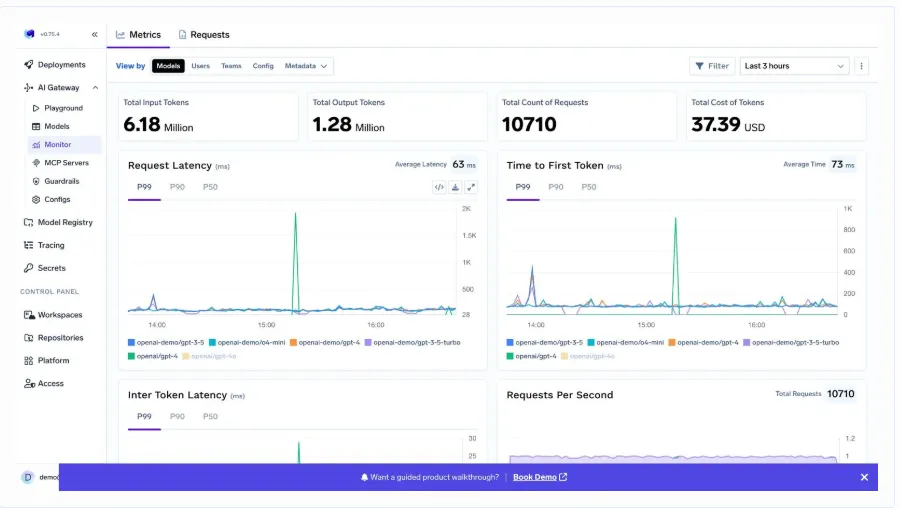
Task: Open the Platform page
Action: [x=47, y=361]
